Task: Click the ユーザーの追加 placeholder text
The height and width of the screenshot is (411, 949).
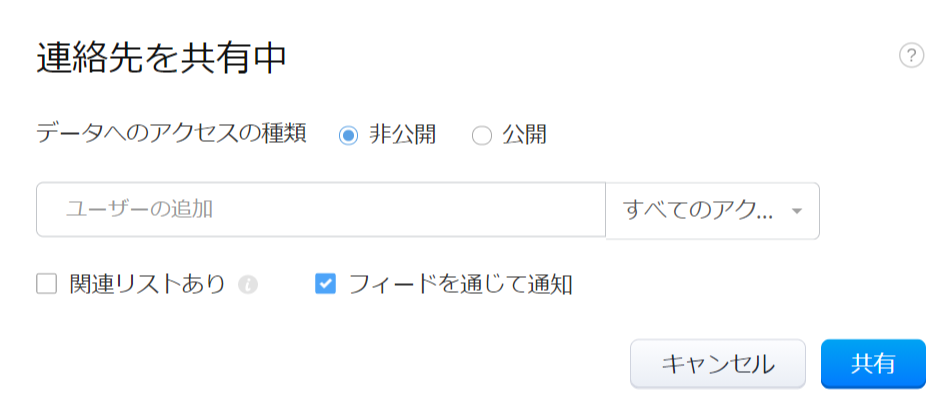Action: (139, 209)
